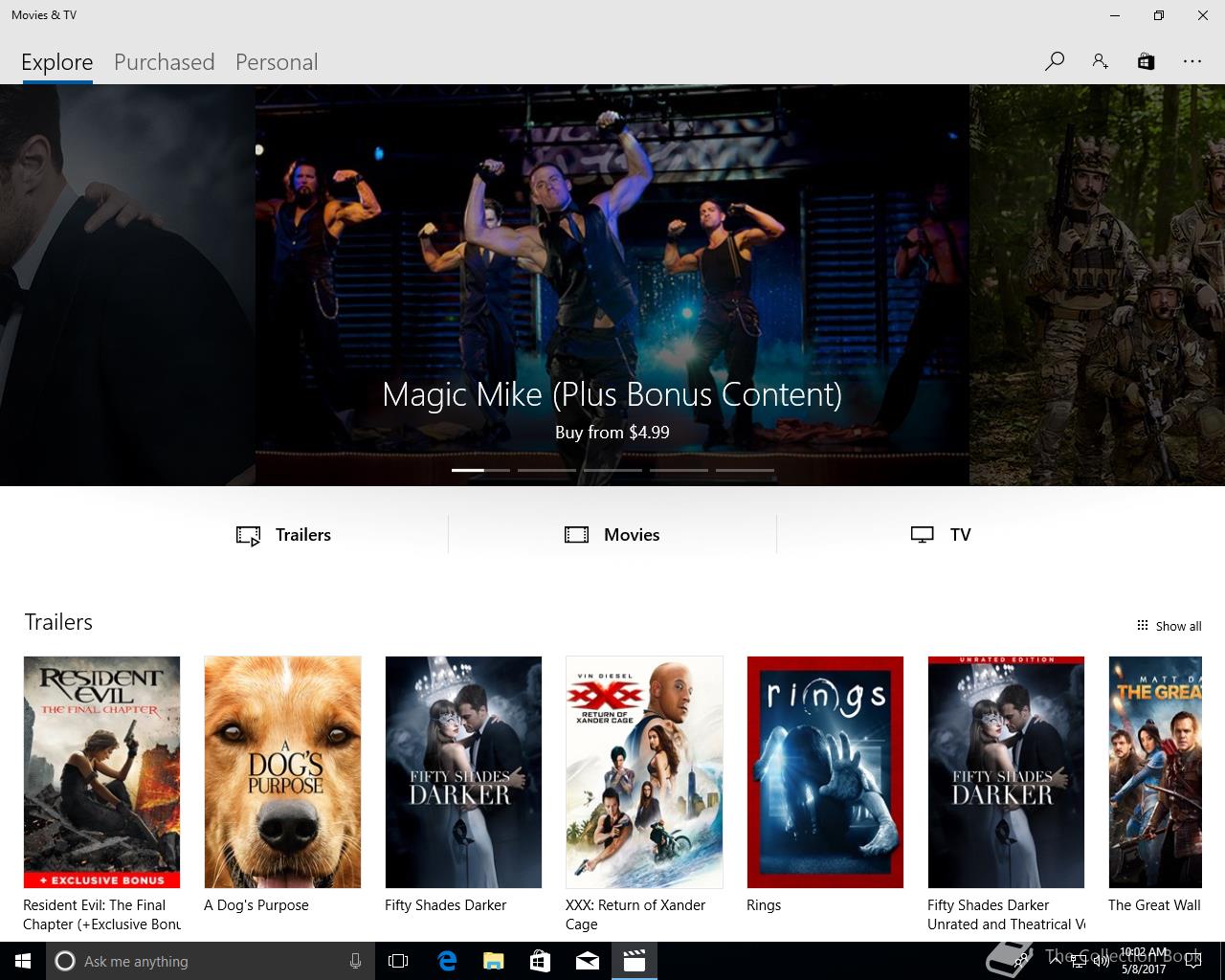
Task: Open the search magnifier icon
Action: (1055, 61)
